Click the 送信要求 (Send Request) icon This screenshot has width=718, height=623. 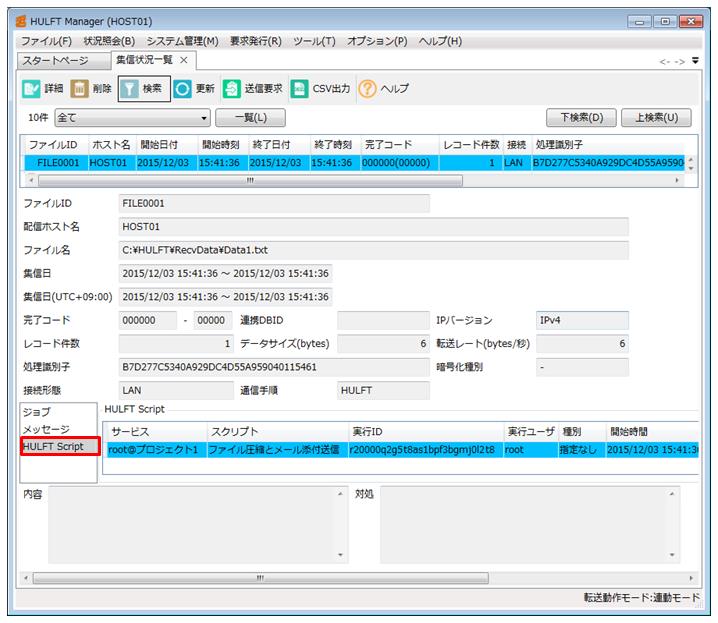point(232,89)
